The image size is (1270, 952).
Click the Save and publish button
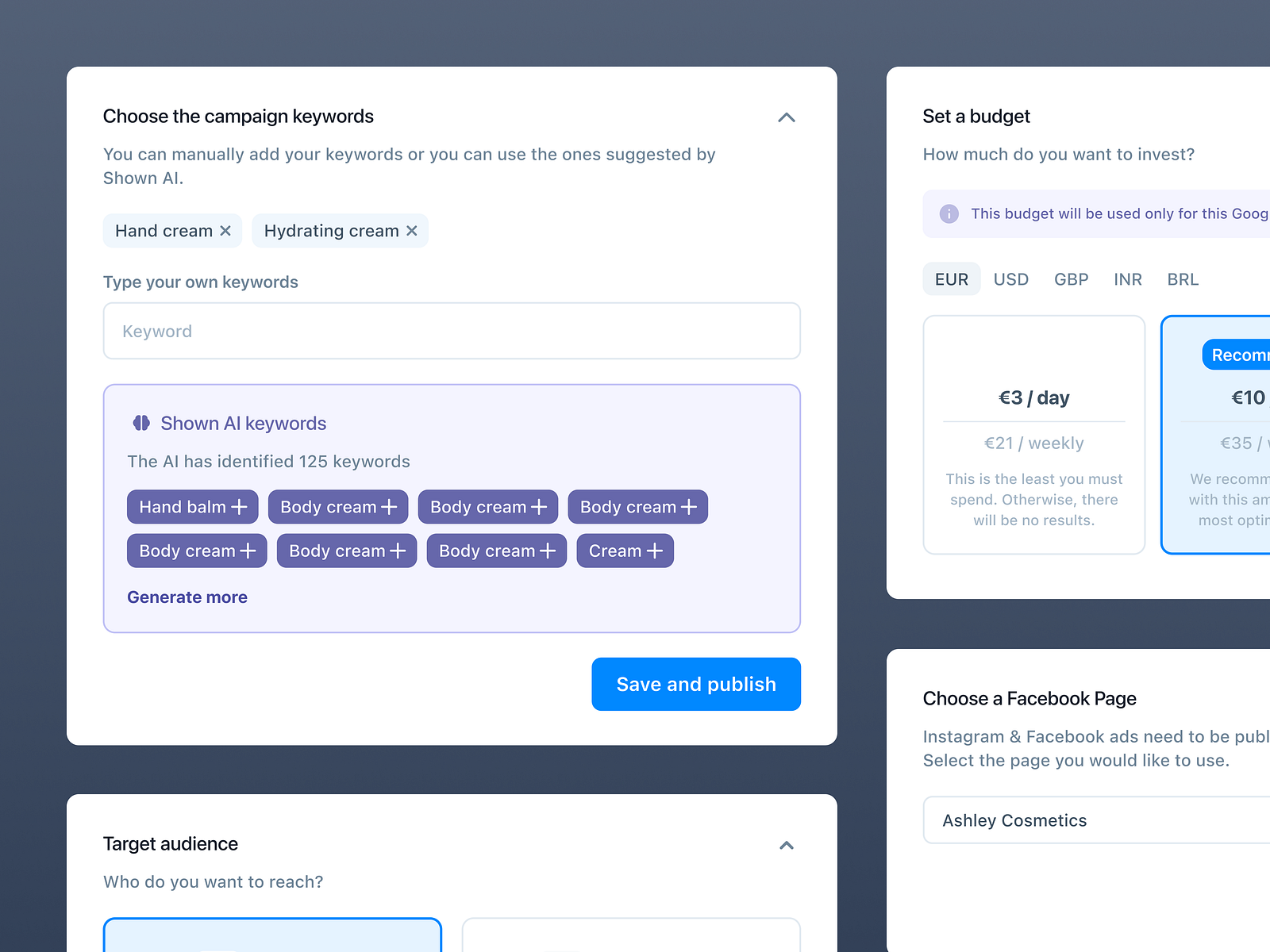tap(695, 684)
